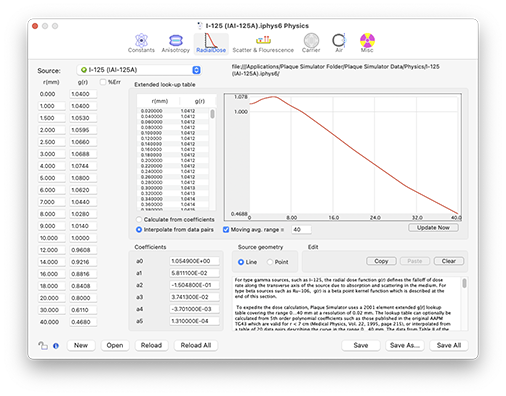Click the Reload button
The height and width of the screenshot is (396, 506).
151,345
